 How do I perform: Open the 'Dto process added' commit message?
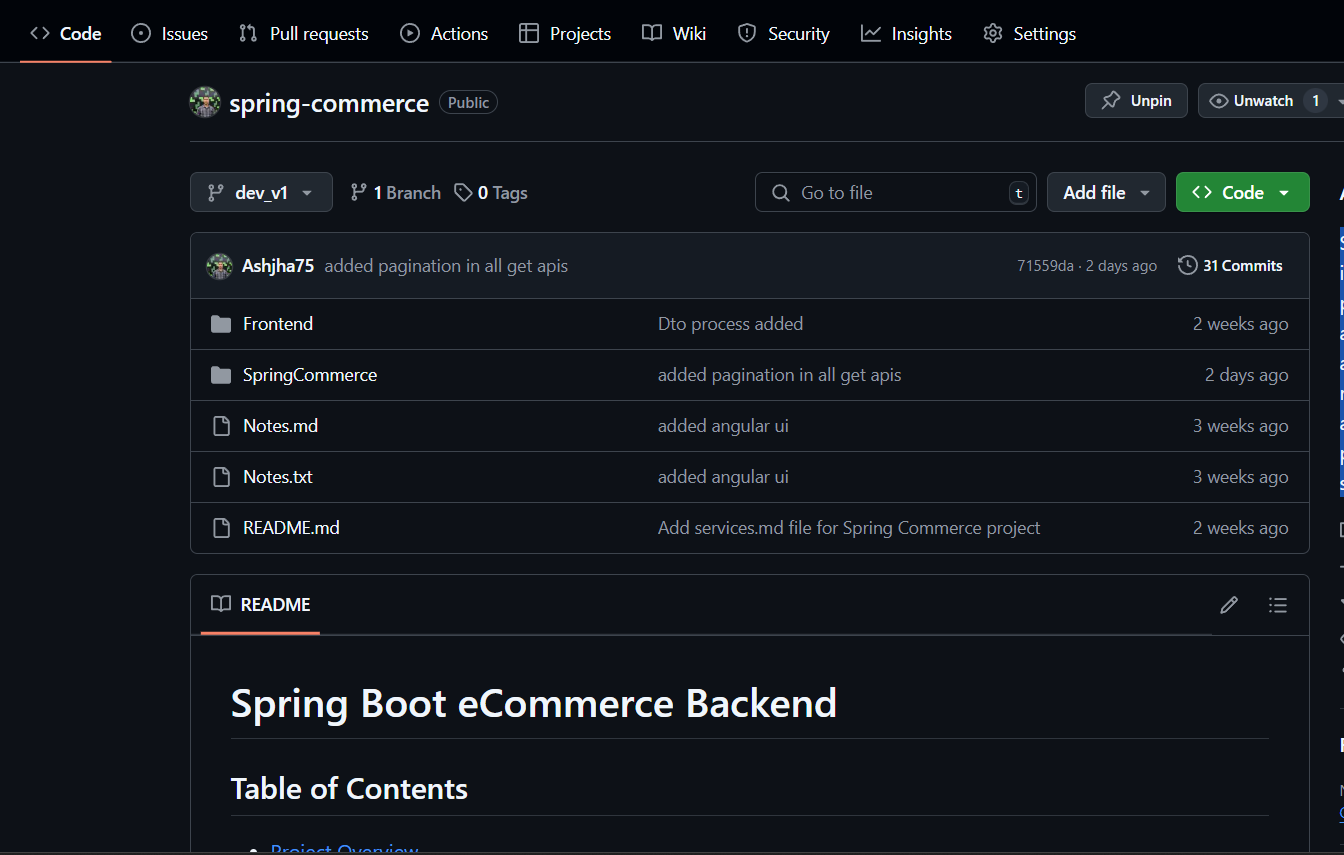click(x=730, y=324)
